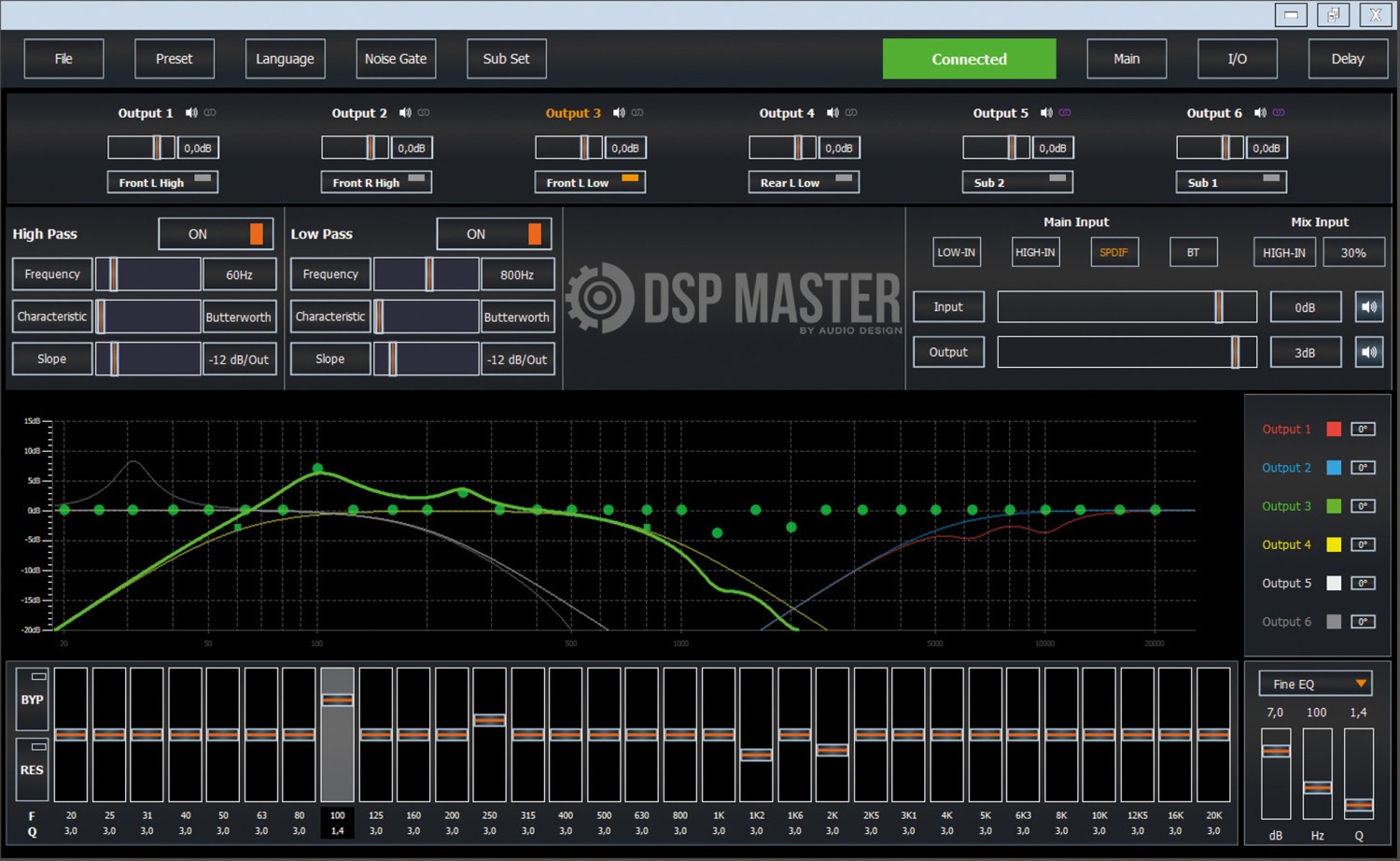Mute the Main Input level speaker button
Screen dimensions: 1400x861
1369,307
